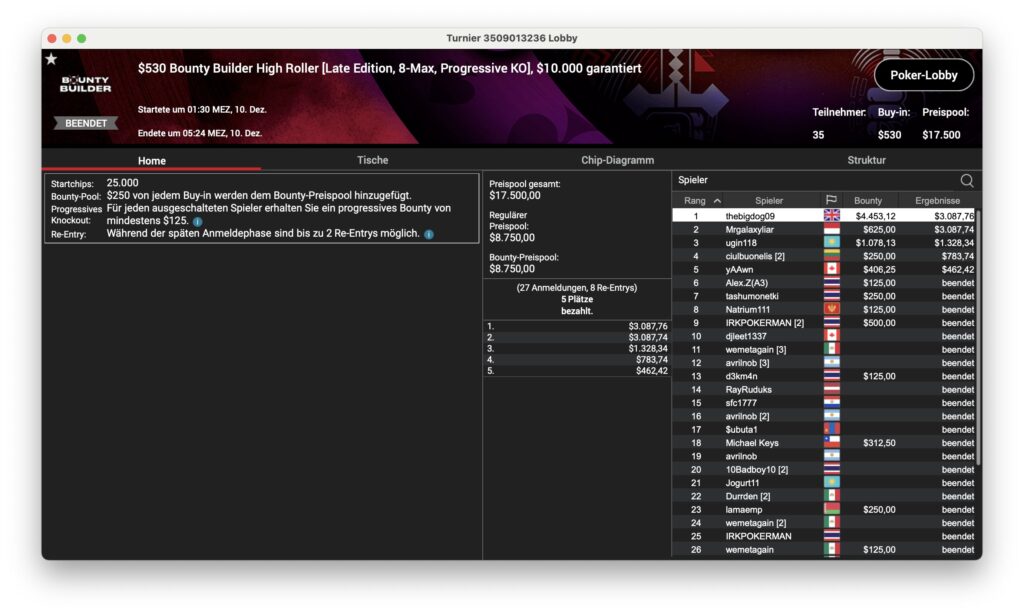Select player row 10Badboy10 [2]
Screen dimensions: 1024x615
pyautogui.click(x=824, y=469)
